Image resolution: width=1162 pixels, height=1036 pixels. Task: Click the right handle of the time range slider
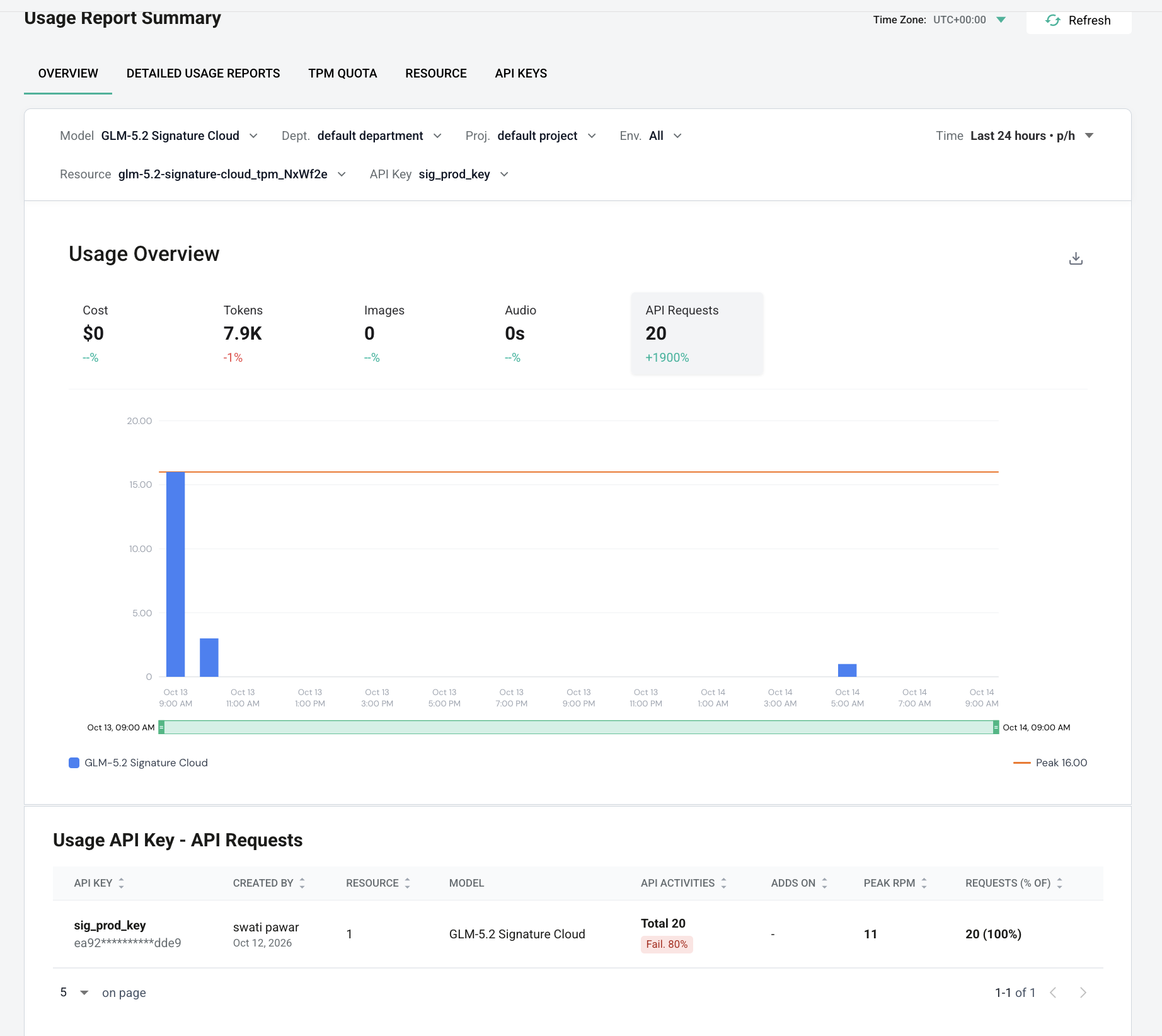(996, 727)
